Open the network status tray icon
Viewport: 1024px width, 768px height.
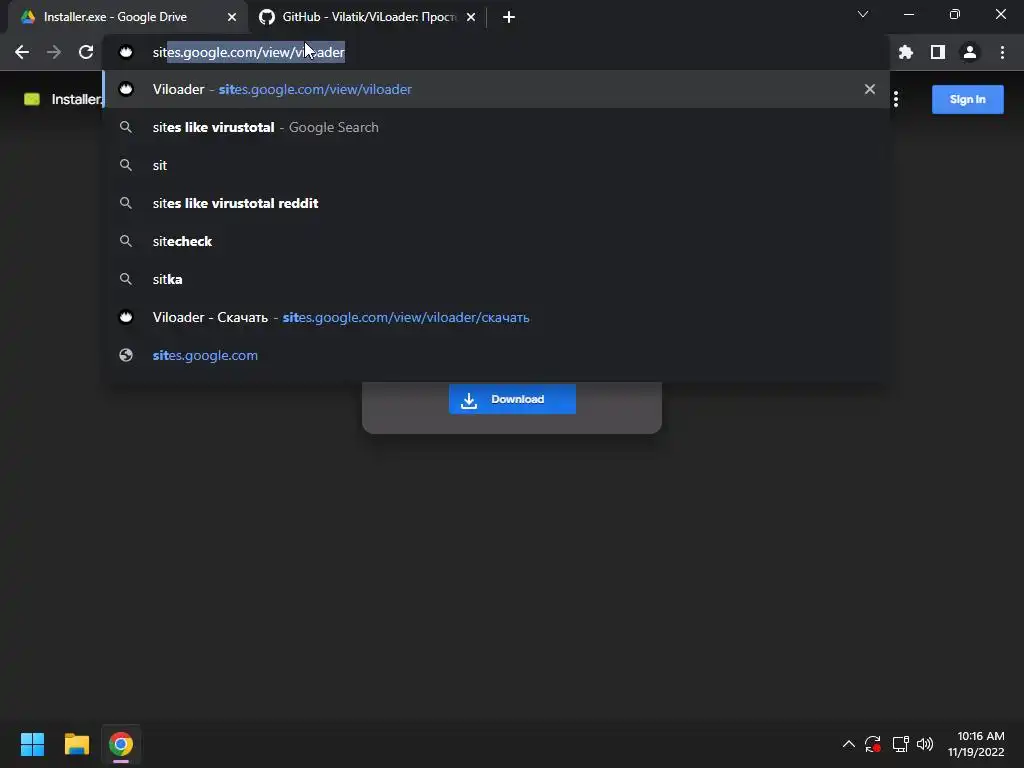(901, 744)
